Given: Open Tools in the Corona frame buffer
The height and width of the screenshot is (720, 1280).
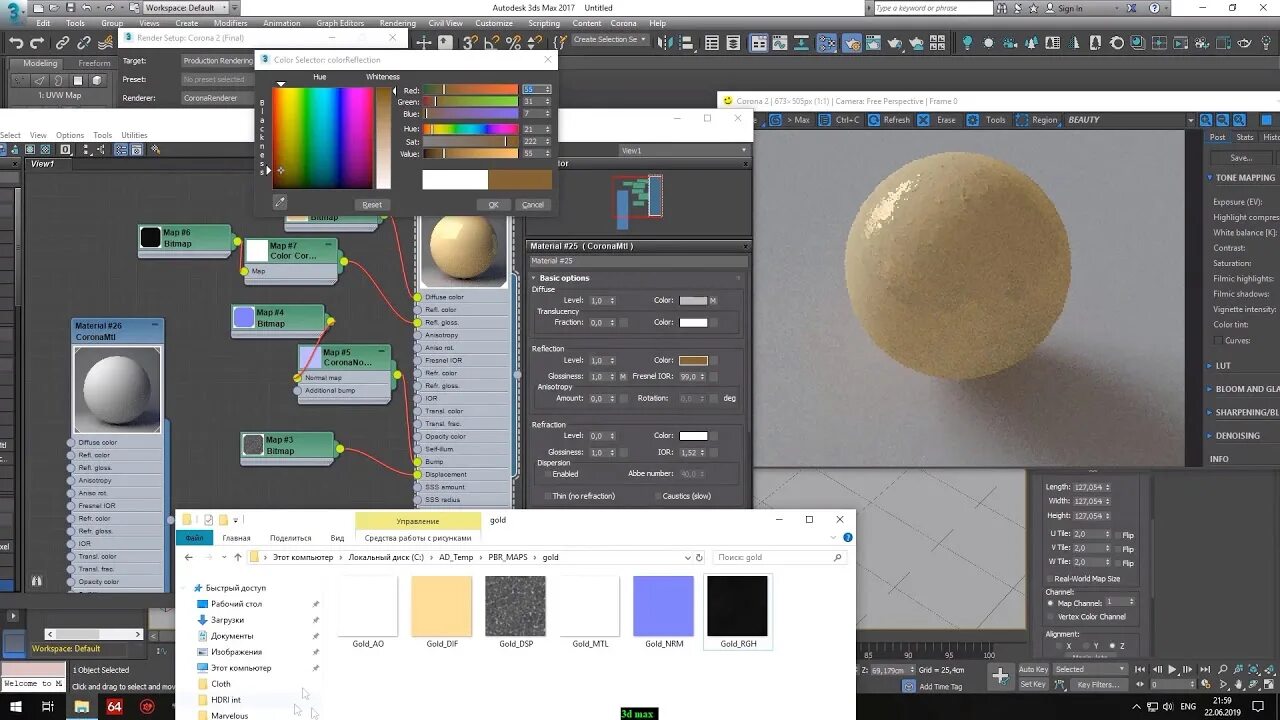Looking at the screenshot, I should (988, 120).
